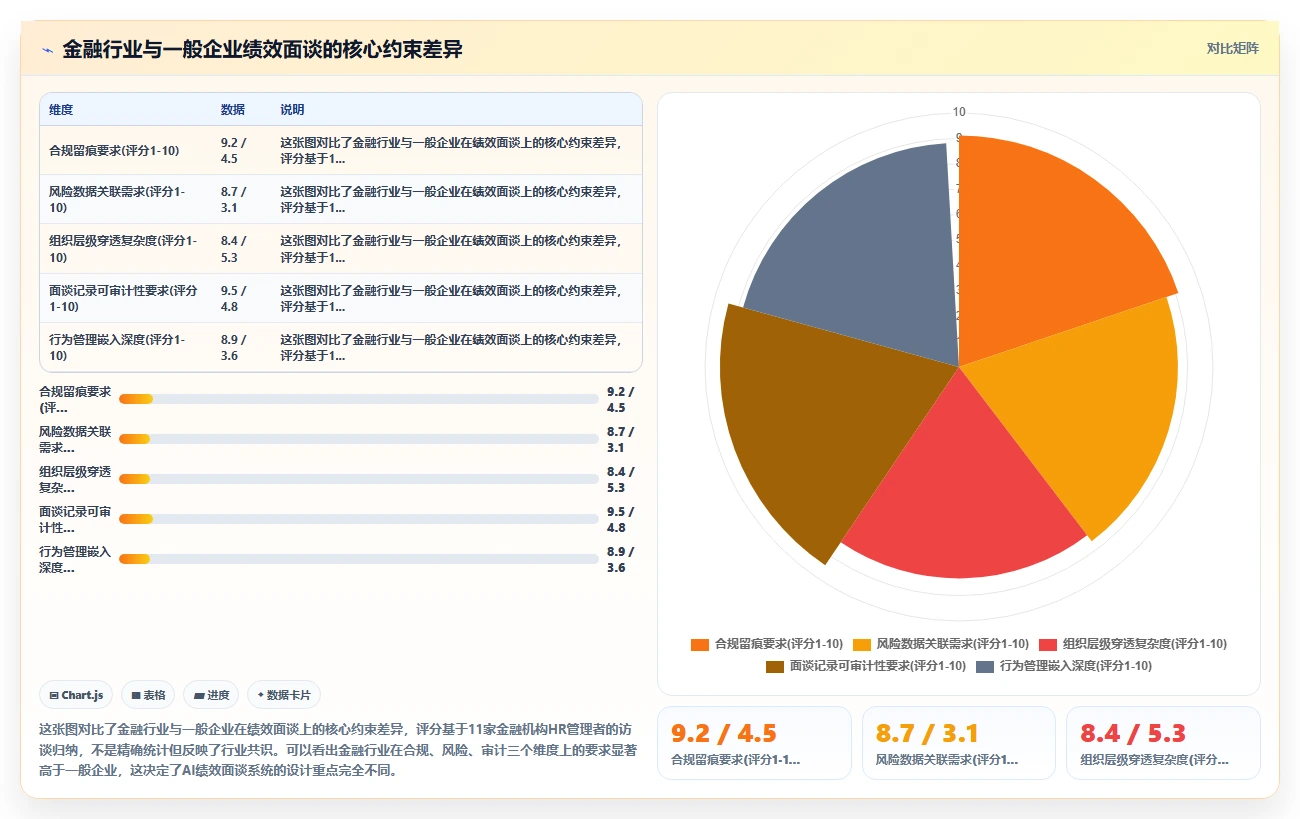Toggle 合规留痕要求 legend color swatch
Viewport: 1300px width, 819px height.
(x=700, y=644)
